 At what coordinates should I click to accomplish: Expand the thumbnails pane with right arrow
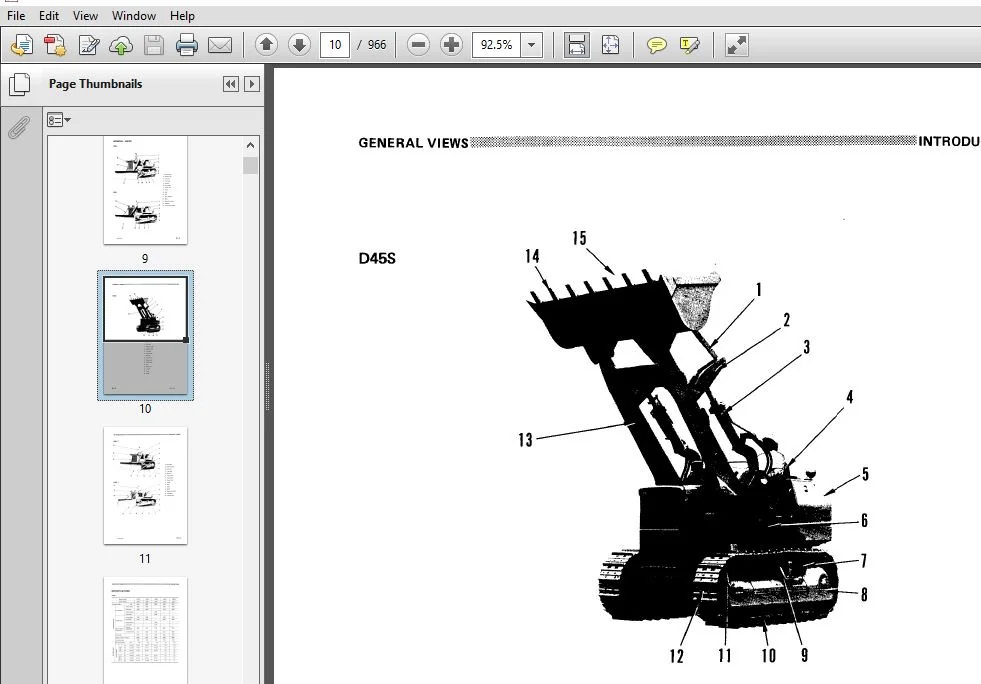pyautogui.click(x=252, y=84)
